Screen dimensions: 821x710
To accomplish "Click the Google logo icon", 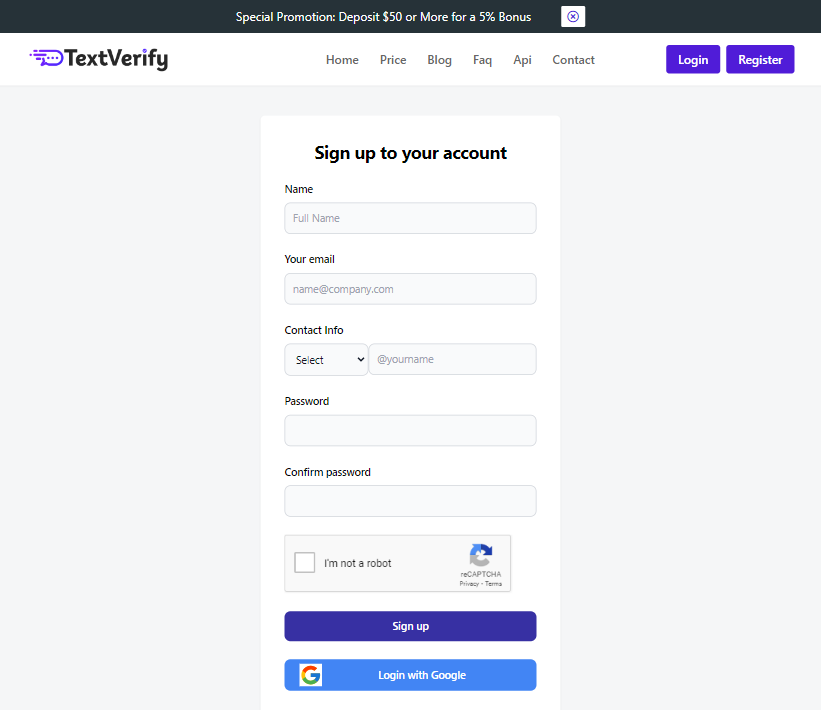I will pyautogui.click(x=311, y=675).
